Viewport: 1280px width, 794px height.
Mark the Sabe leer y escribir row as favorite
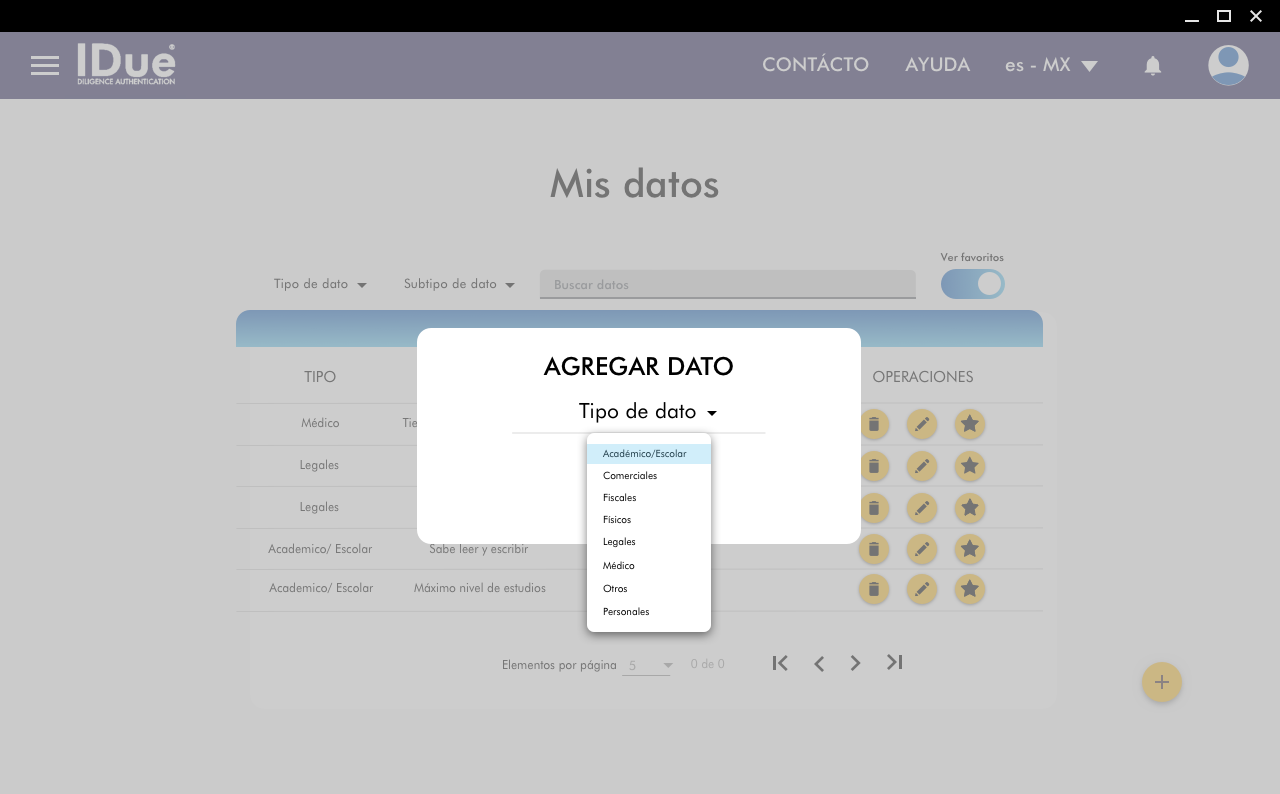[x=969, y=548]
